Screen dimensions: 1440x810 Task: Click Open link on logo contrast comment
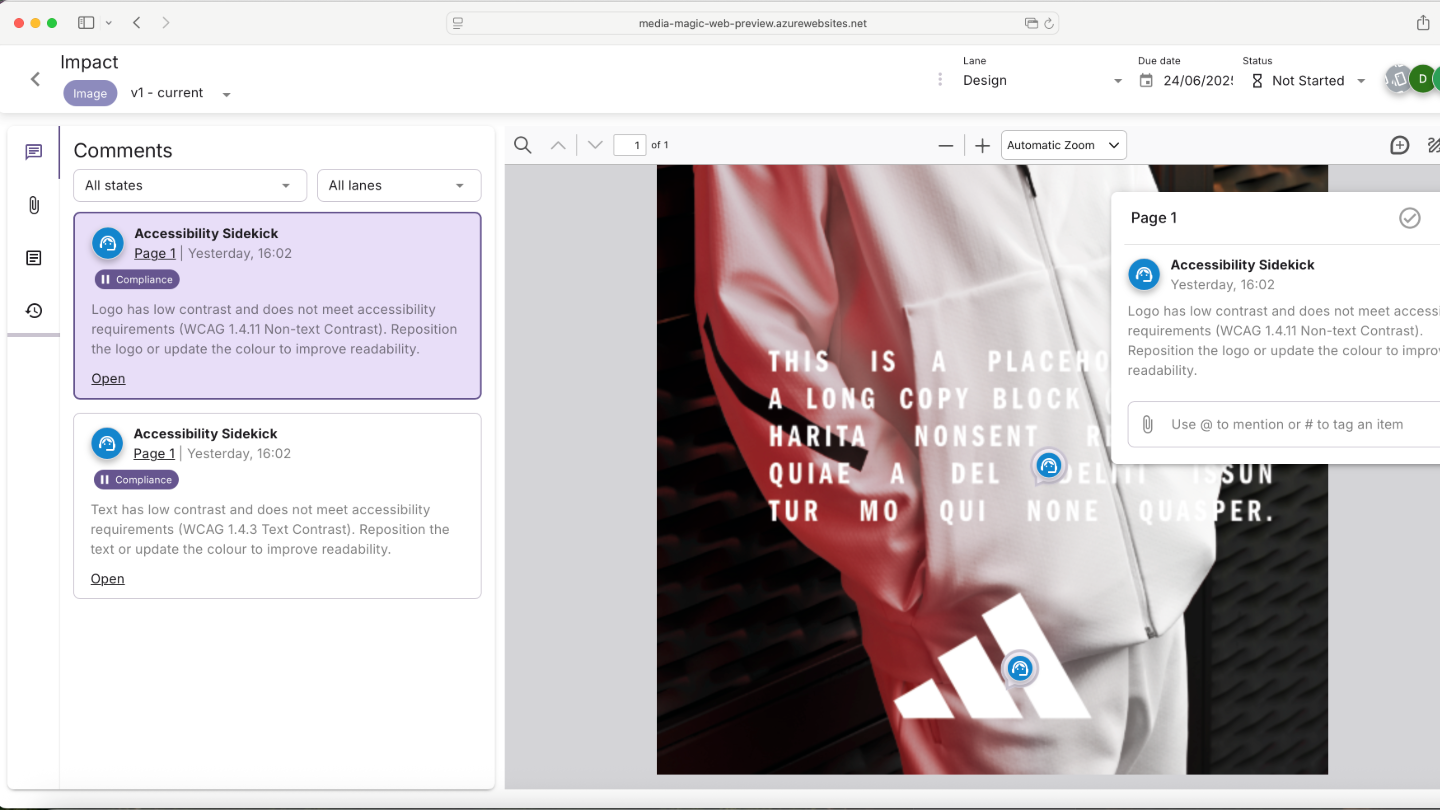click(x=108, y=379)
